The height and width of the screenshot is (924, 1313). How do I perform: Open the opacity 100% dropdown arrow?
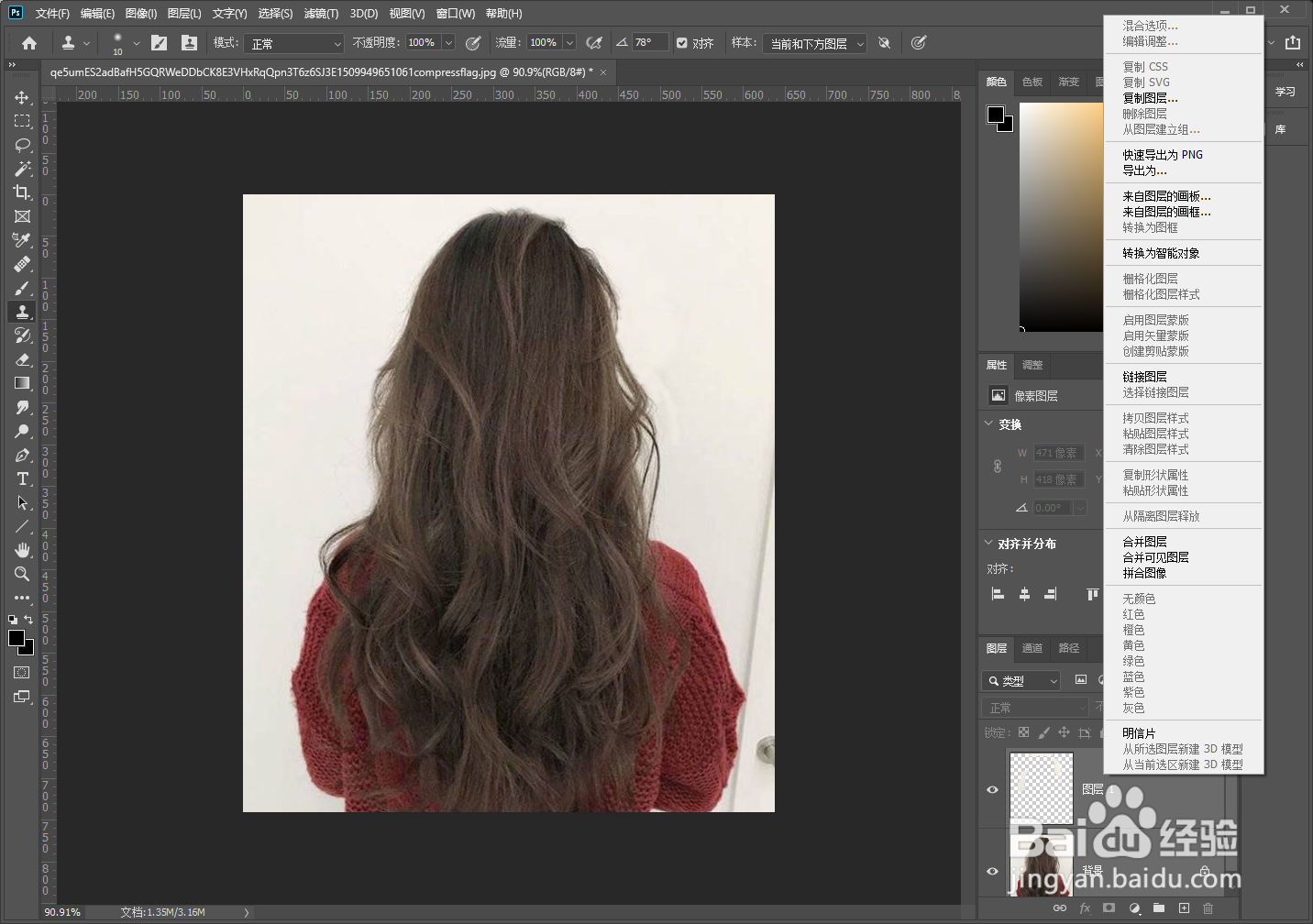tap(448, 43)
